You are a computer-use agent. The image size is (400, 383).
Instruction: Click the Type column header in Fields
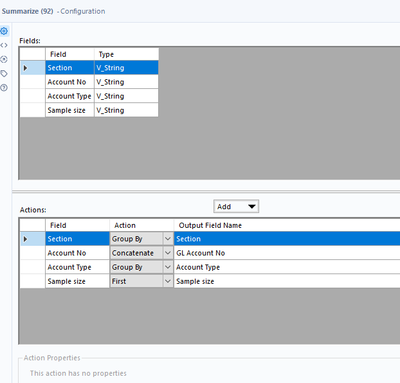tap(127, 54)
